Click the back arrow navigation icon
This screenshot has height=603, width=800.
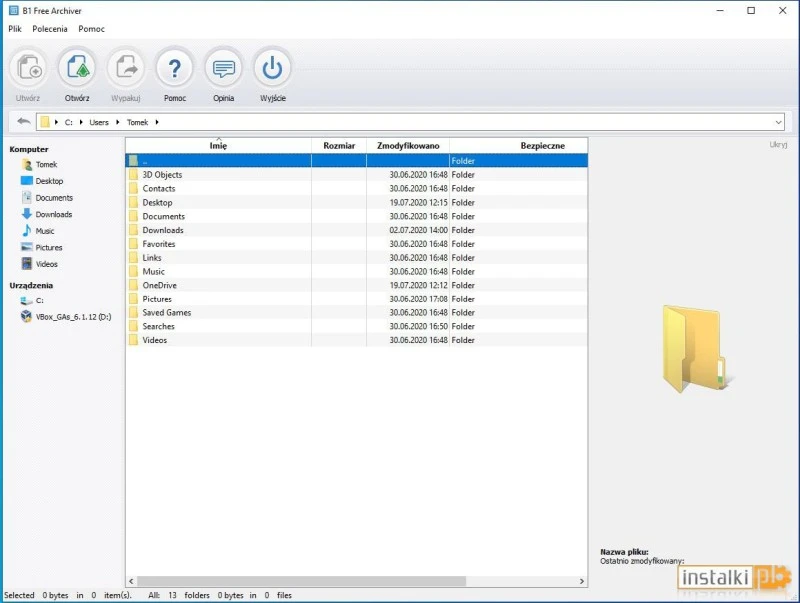(23, 122)
